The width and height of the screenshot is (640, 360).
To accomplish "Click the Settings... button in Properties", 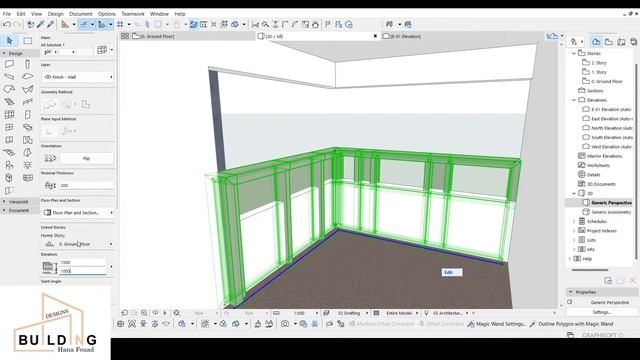I will tap(602, 312).
